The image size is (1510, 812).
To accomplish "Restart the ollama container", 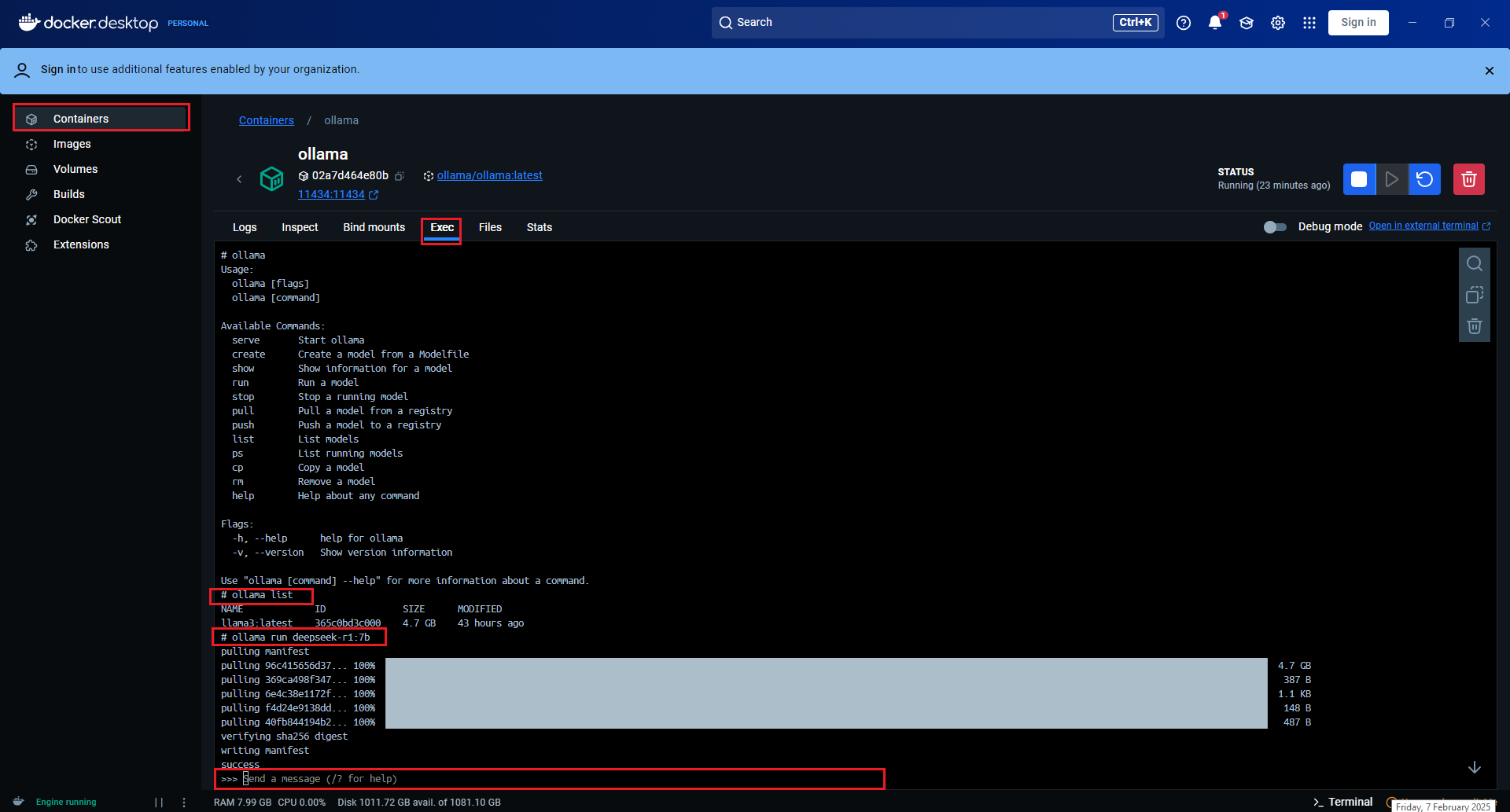I will (1424, 178).
